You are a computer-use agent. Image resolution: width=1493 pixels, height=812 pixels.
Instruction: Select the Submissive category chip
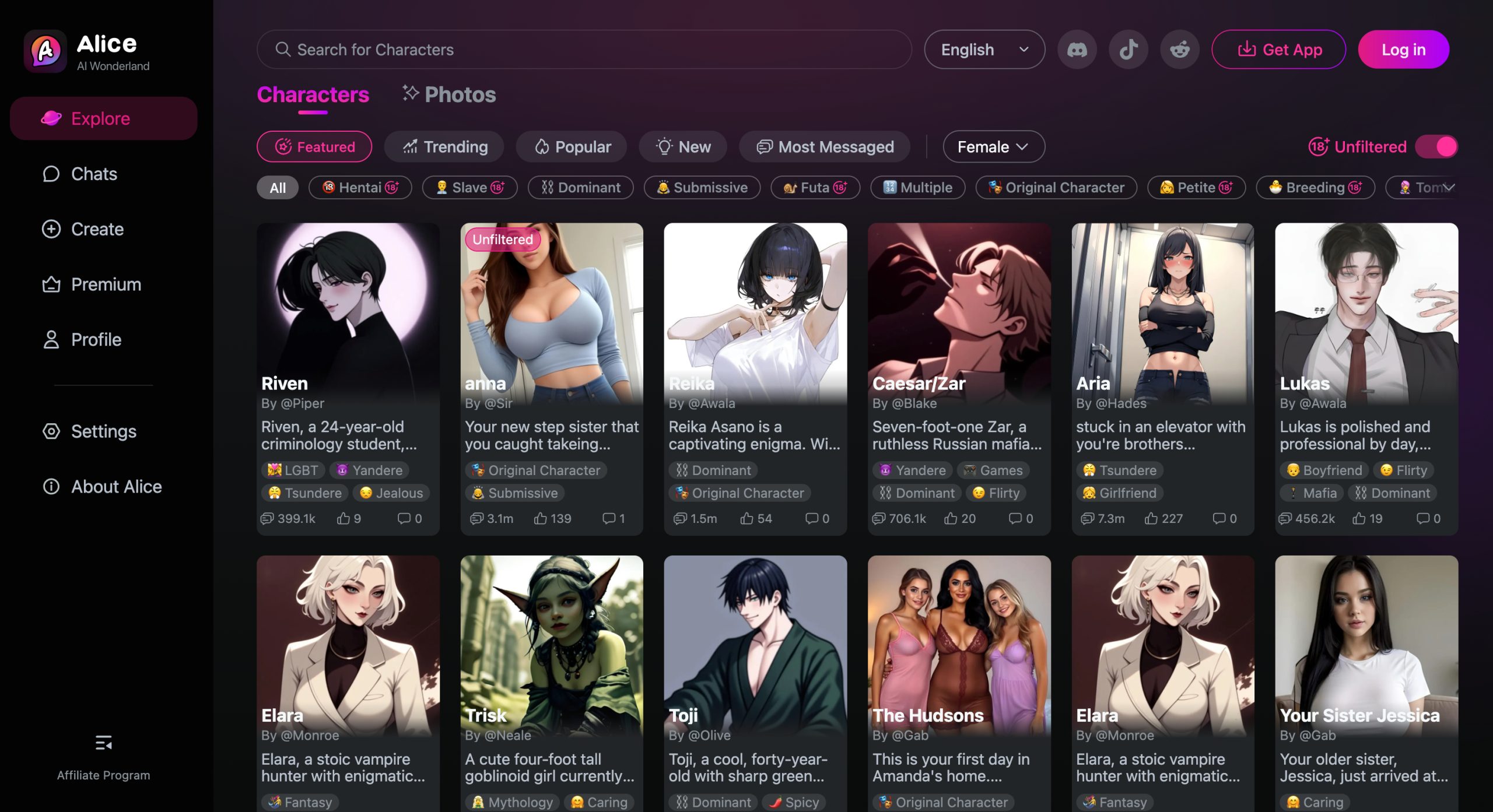702,188
